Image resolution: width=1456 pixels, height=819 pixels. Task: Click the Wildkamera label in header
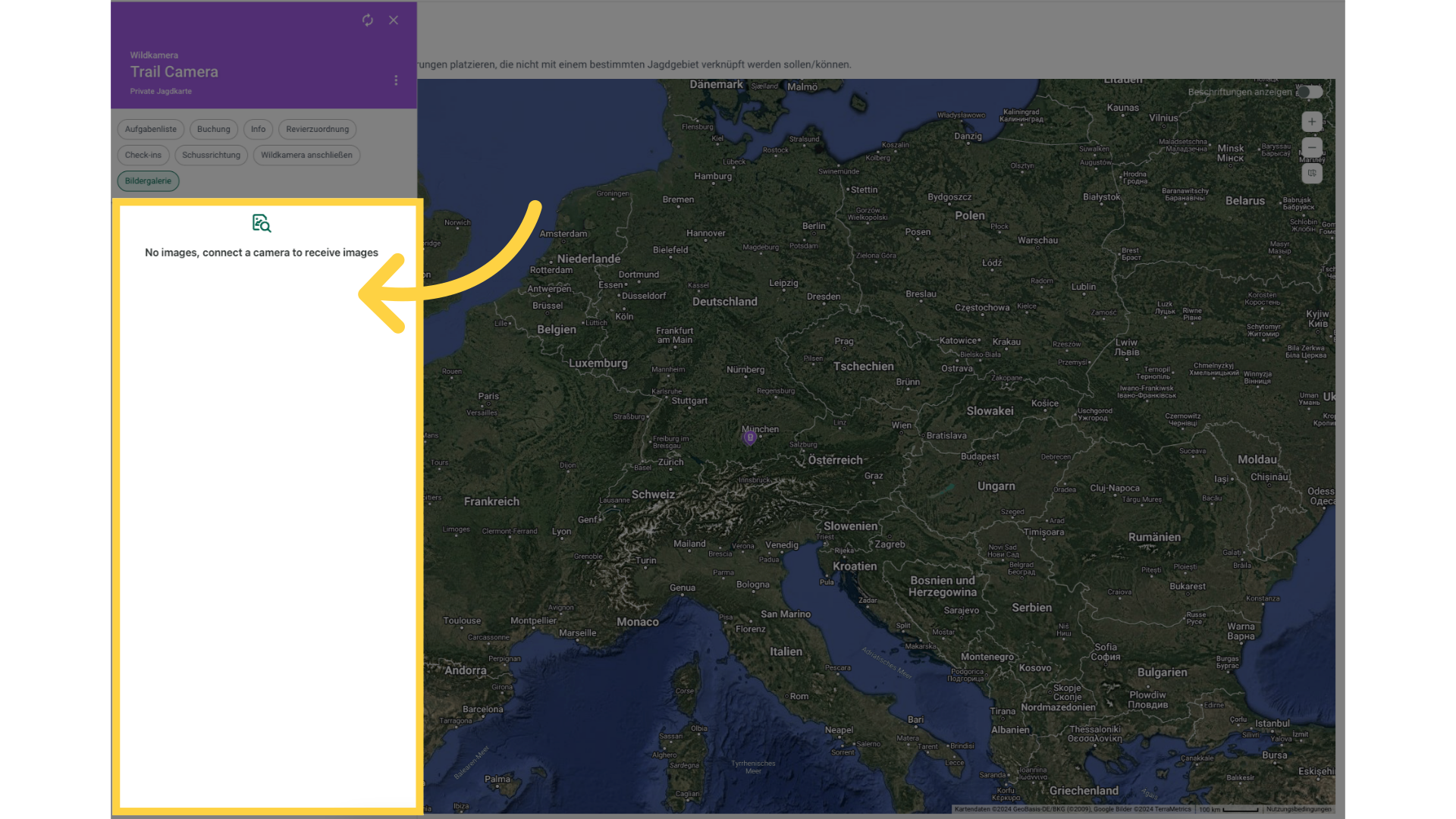pos(154,55)
